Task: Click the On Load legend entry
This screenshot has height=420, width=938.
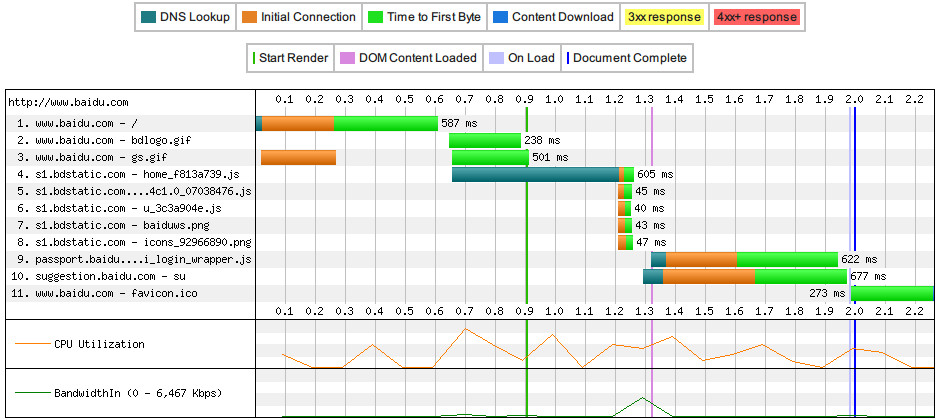Action: (522, 58)
